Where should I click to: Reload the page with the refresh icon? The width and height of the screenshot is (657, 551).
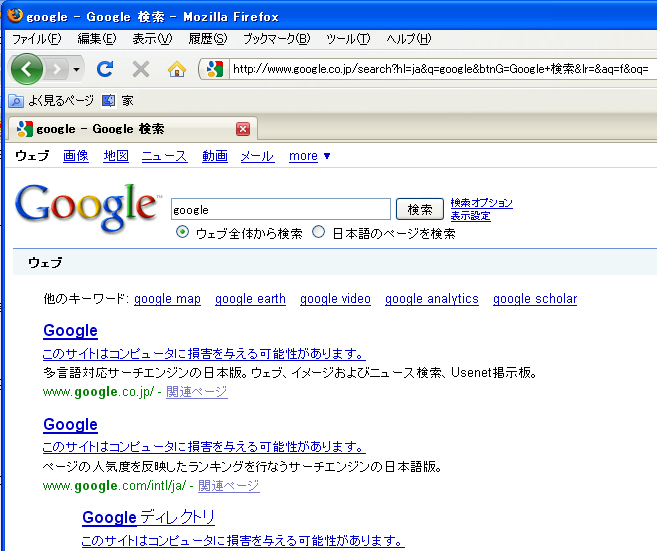[105, 69]
